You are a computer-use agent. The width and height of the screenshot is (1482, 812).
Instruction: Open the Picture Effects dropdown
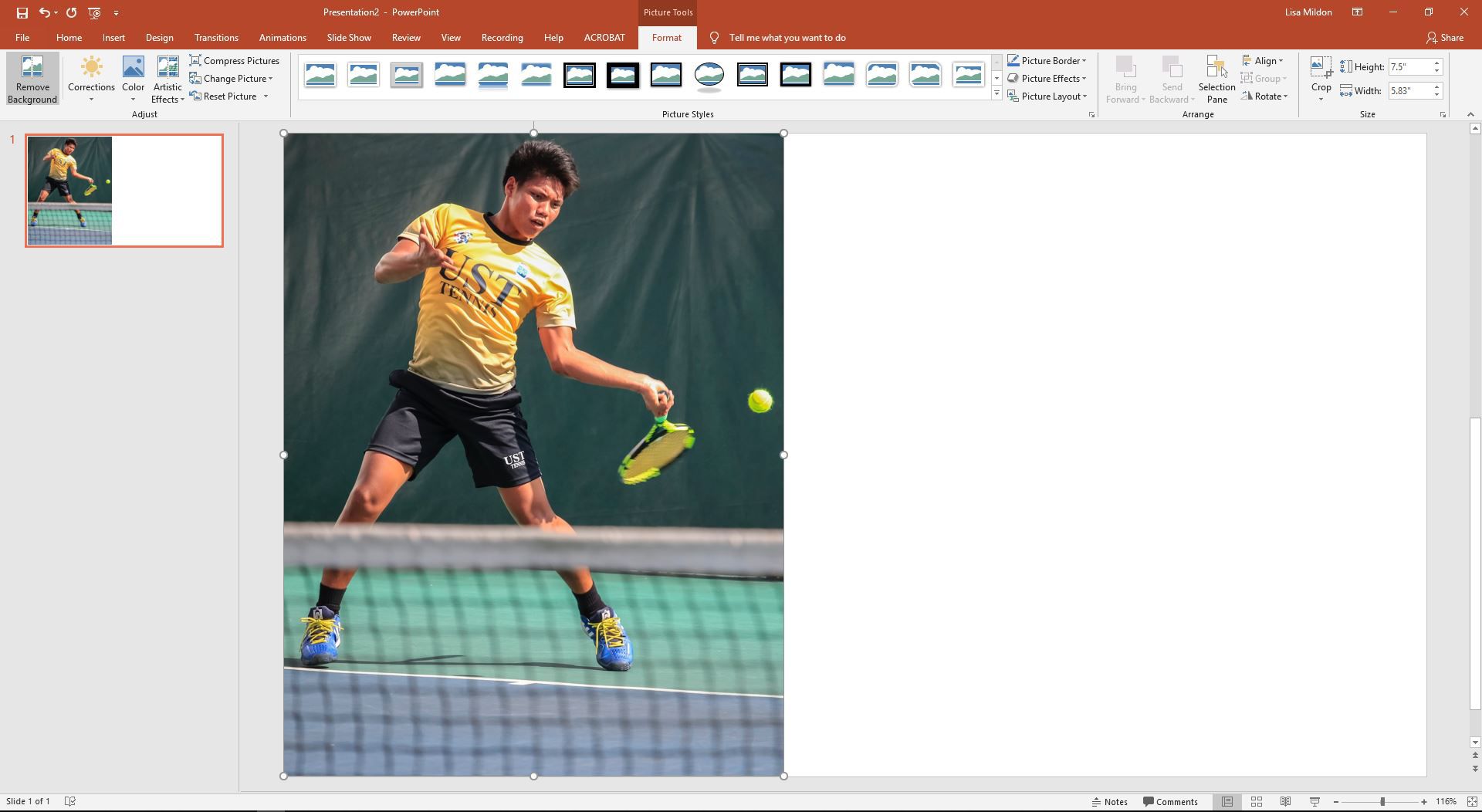1047,78
